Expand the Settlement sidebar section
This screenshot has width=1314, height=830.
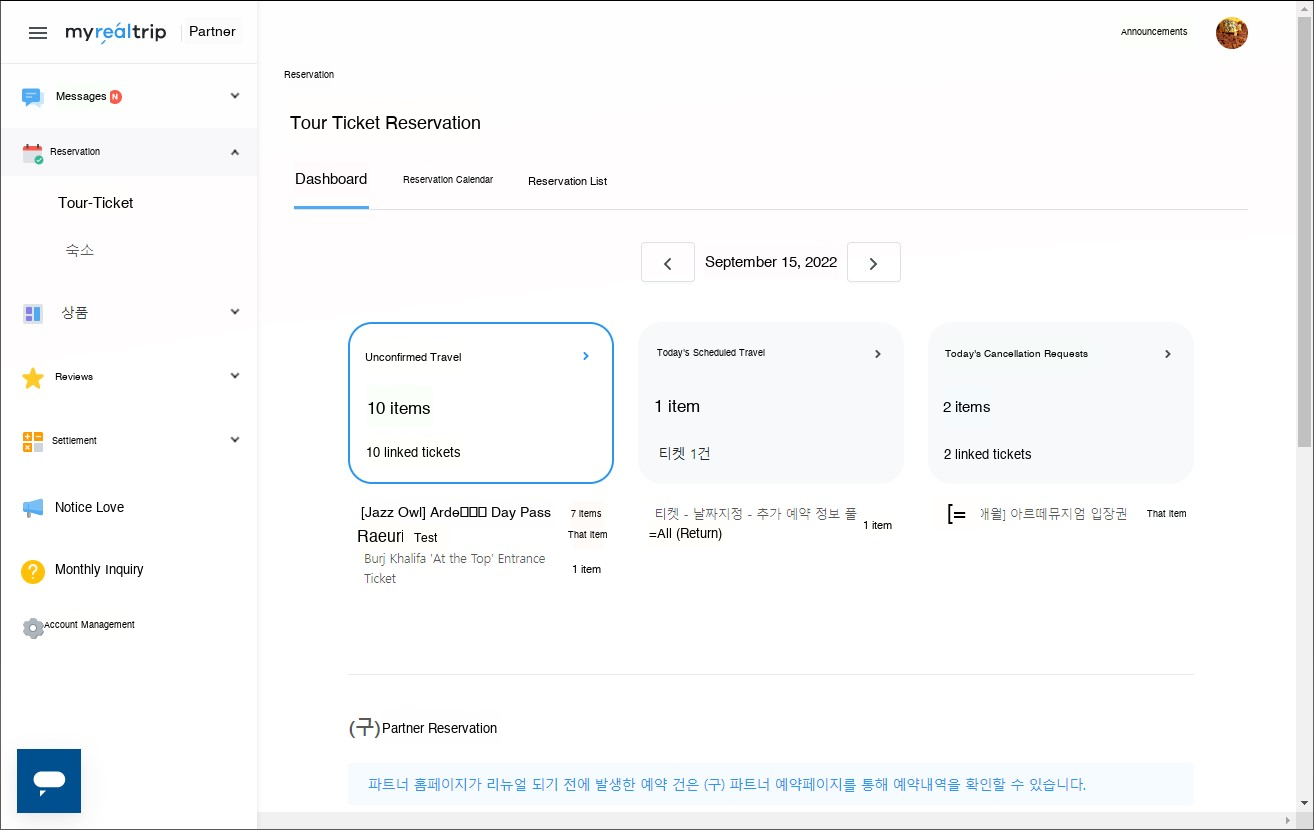[235, 440]
